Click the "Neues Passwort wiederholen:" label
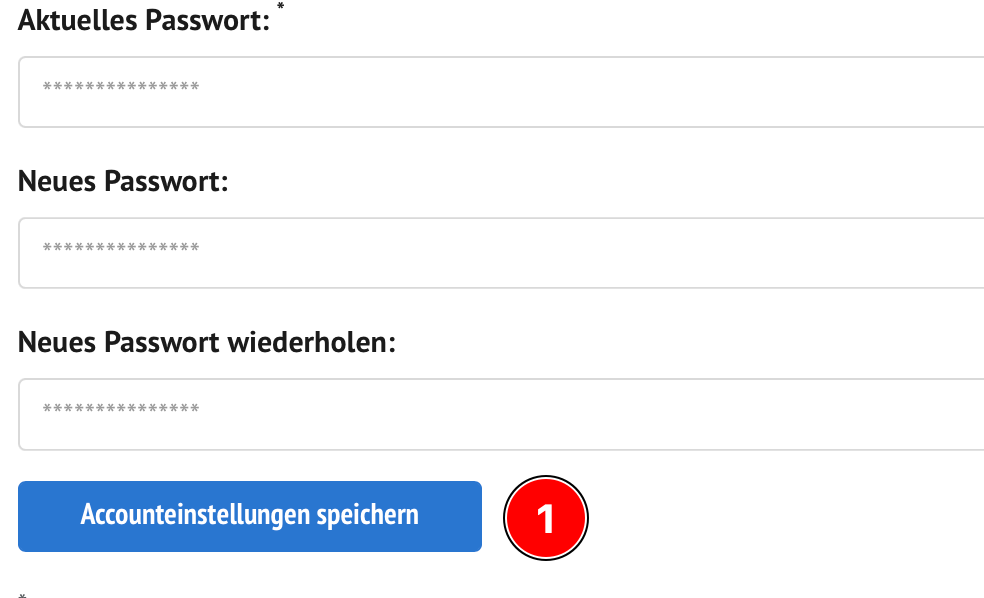Image resolution: width=984 pixels, height=598 pixels. (207, 343)
